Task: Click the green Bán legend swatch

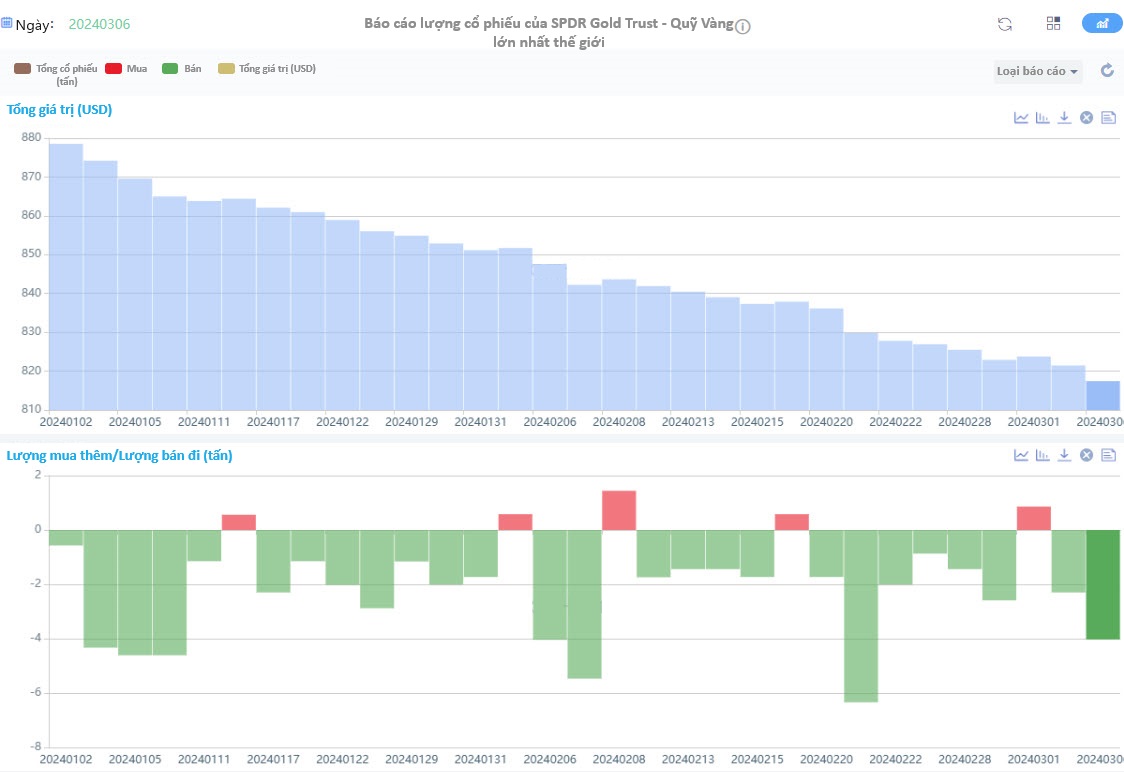Action: [170, 69]
